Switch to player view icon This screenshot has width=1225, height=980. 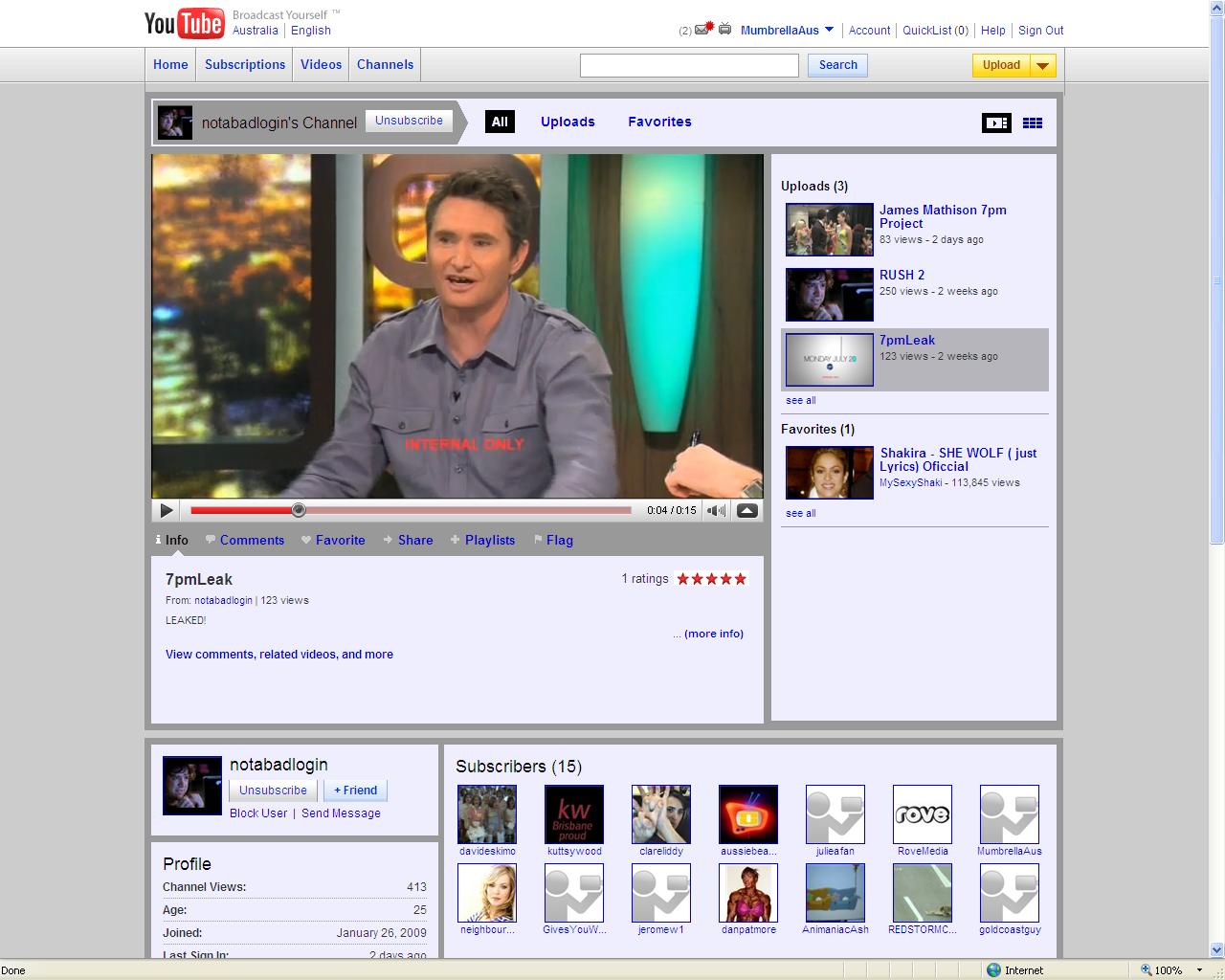(996, 122)
